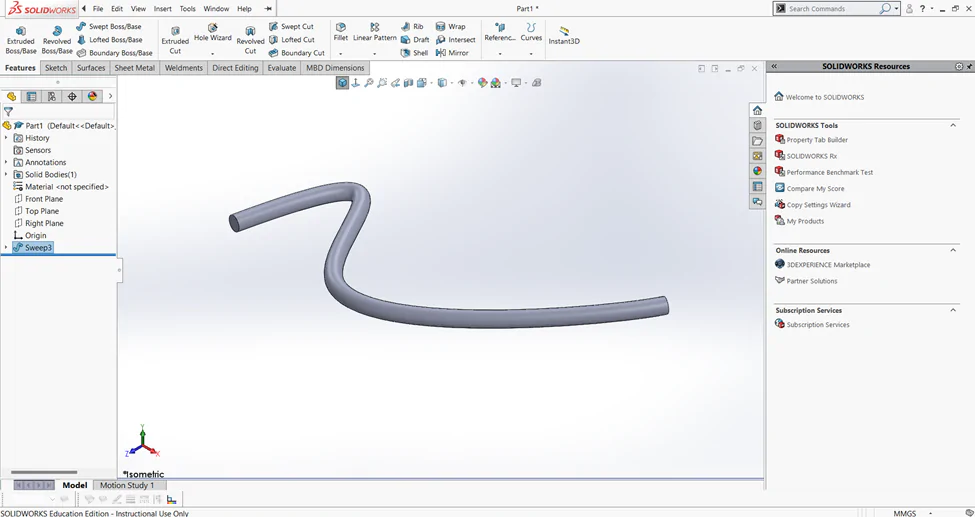Screen dimensions: 975x517
Task: Open the Hole Wizard tool
Action: click(213, 33)
